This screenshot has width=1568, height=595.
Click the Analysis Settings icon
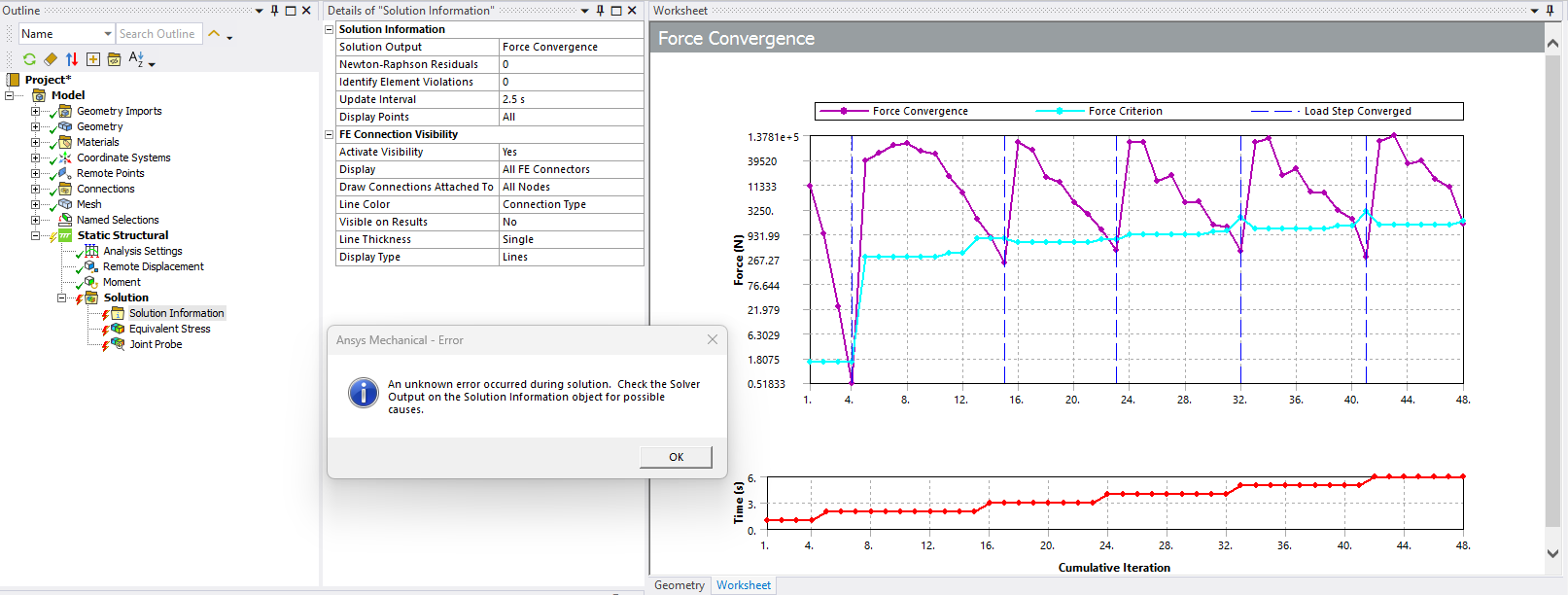click(x=91, y=251)
